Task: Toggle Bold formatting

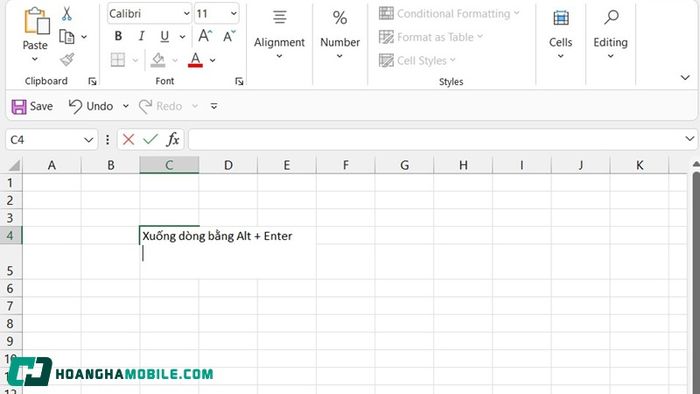Action: coord(118,36)
